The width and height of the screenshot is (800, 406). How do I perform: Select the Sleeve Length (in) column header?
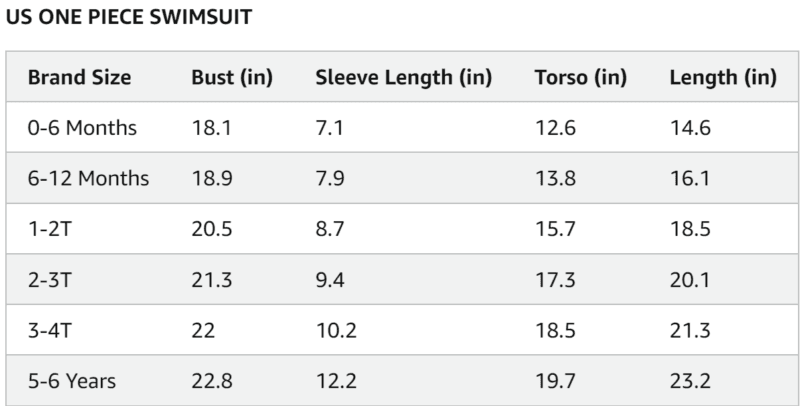[x=403, y=77]
